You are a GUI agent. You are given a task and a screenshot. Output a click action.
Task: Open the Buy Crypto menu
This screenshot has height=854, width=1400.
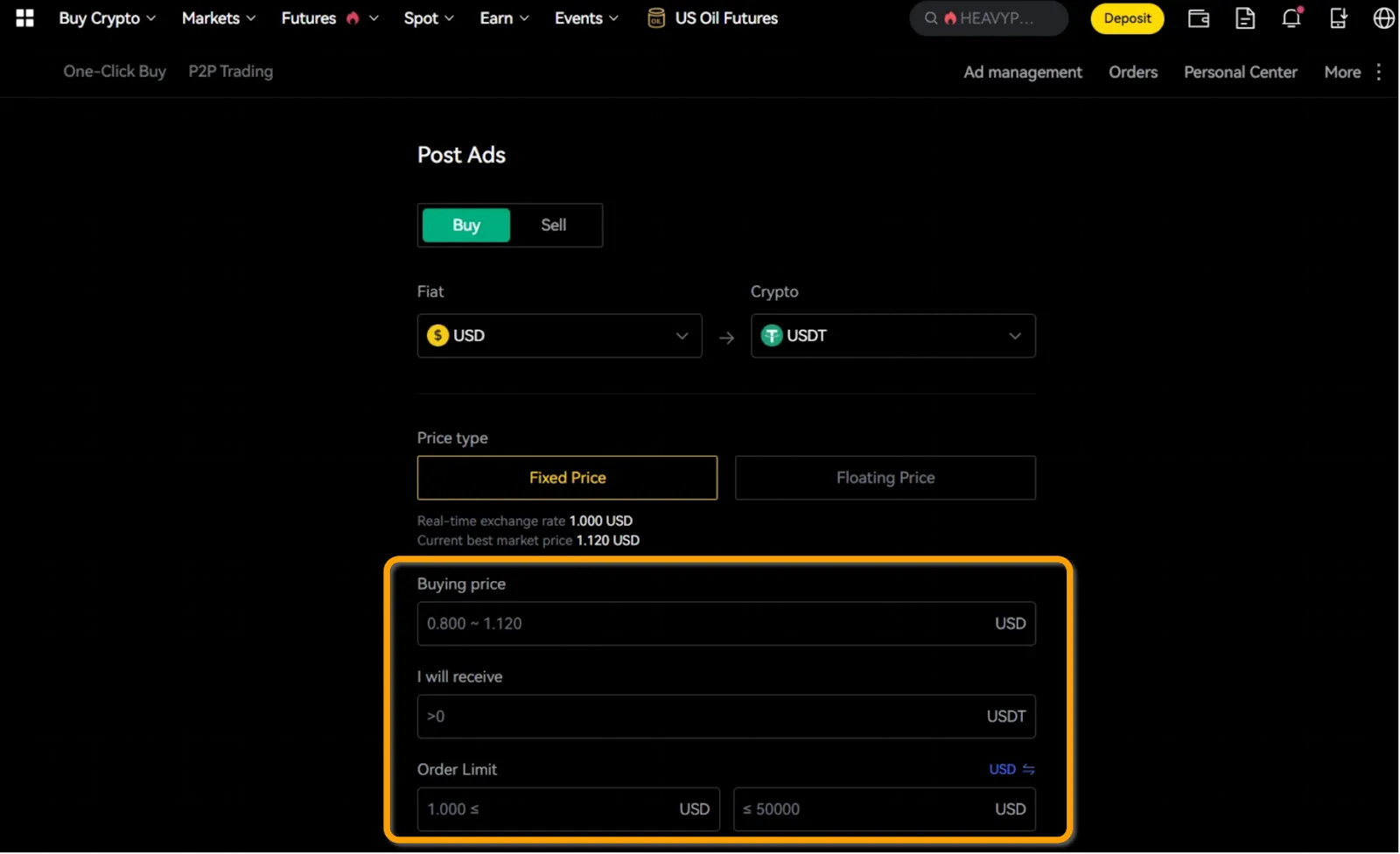(x=107, y=18)
